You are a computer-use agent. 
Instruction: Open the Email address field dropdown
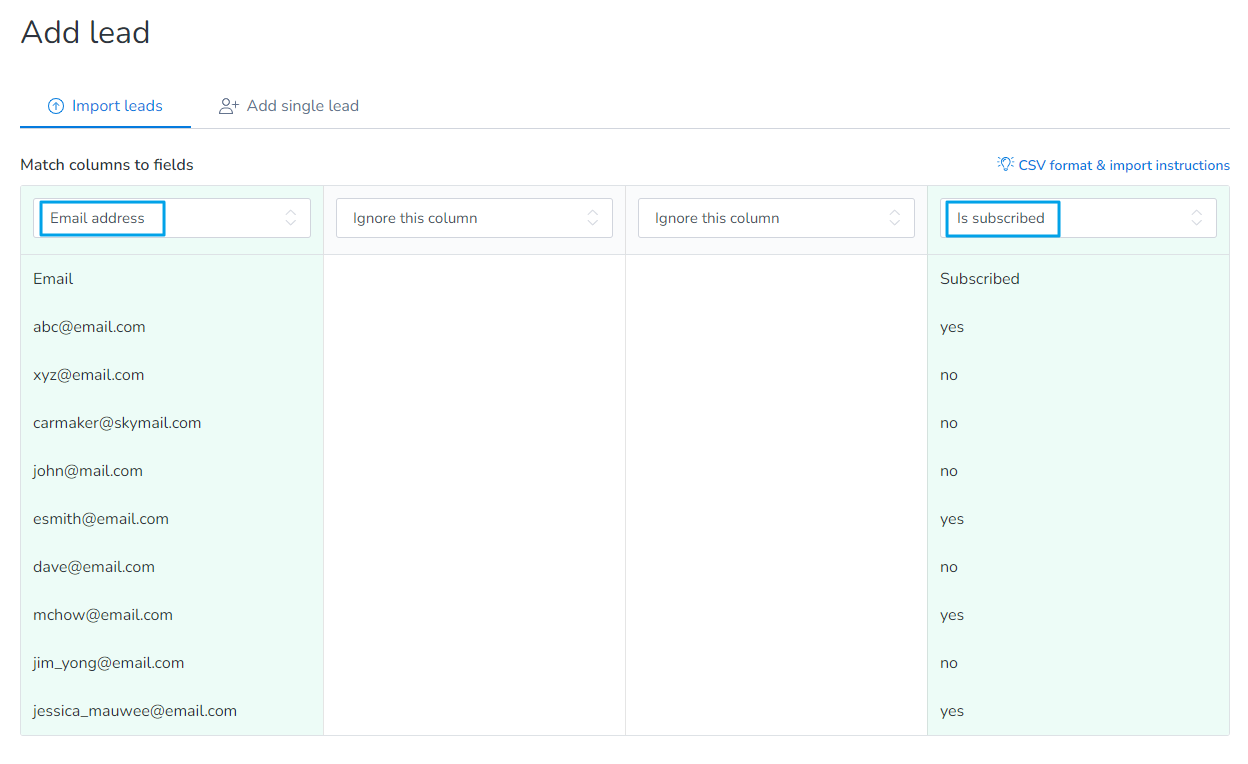tap(172, 218)
